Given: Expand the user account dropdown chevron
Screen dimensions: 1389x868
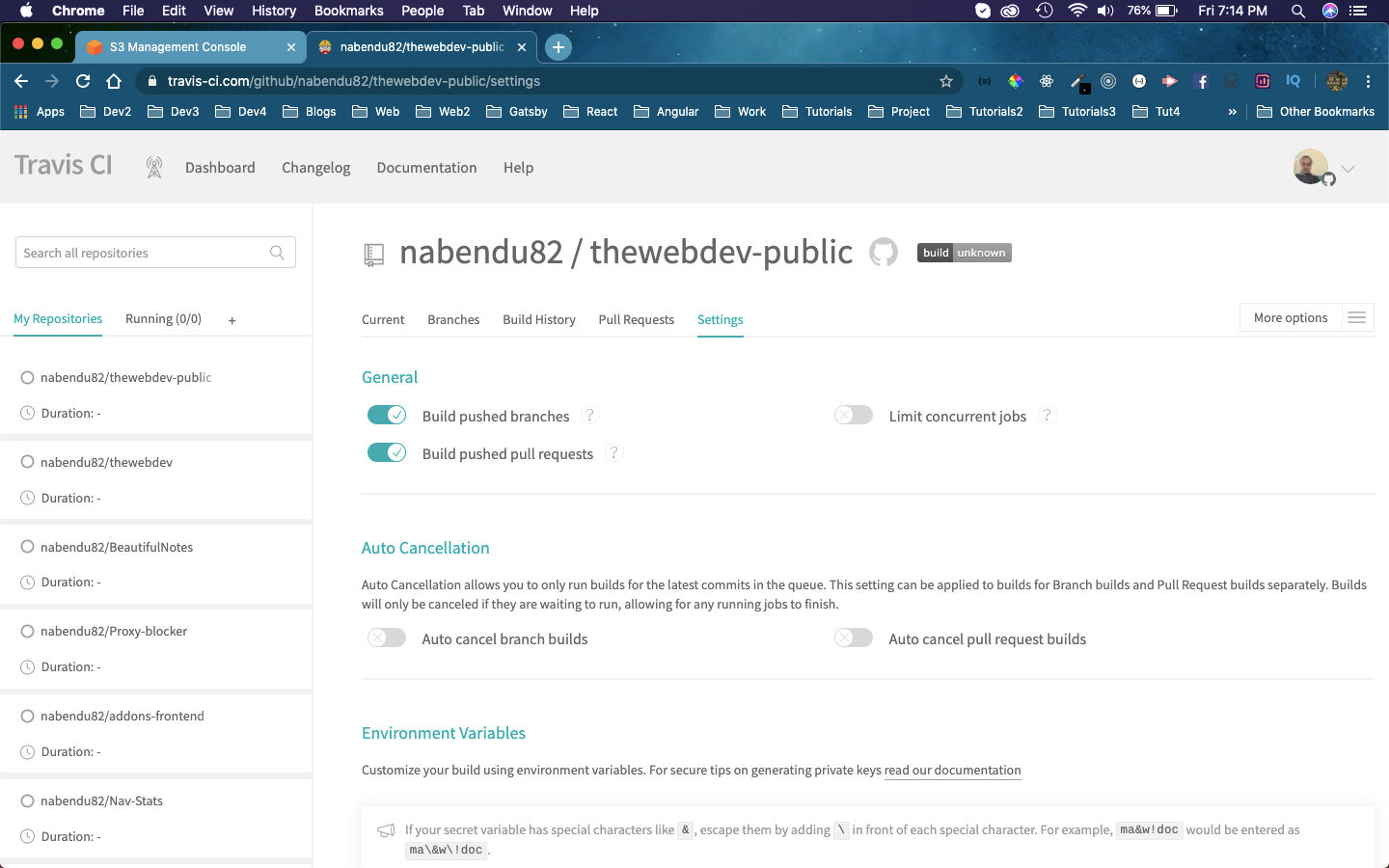Looking at the screenshot, I should click(1348, 169).
